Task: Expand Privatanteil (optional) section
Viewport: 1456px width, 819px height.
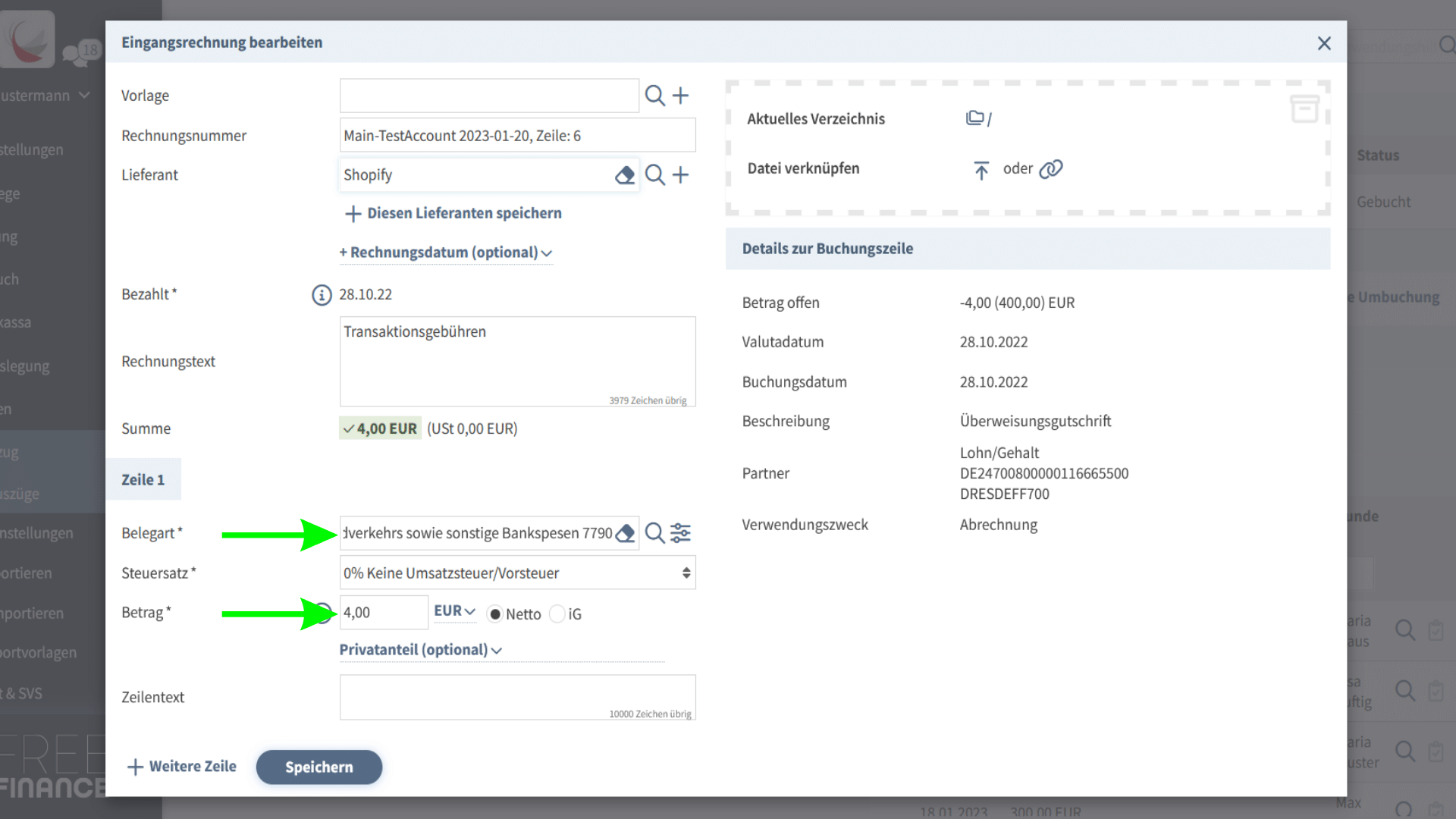Action: point(420,650)
